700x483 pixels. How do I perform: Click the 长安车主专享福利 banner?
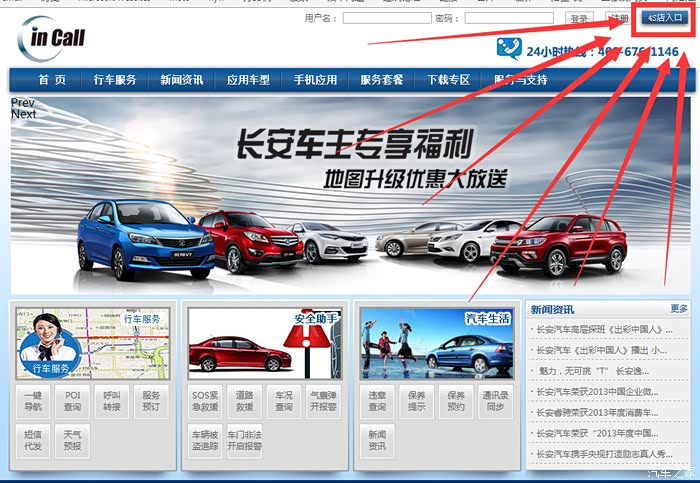coord(350,195)
